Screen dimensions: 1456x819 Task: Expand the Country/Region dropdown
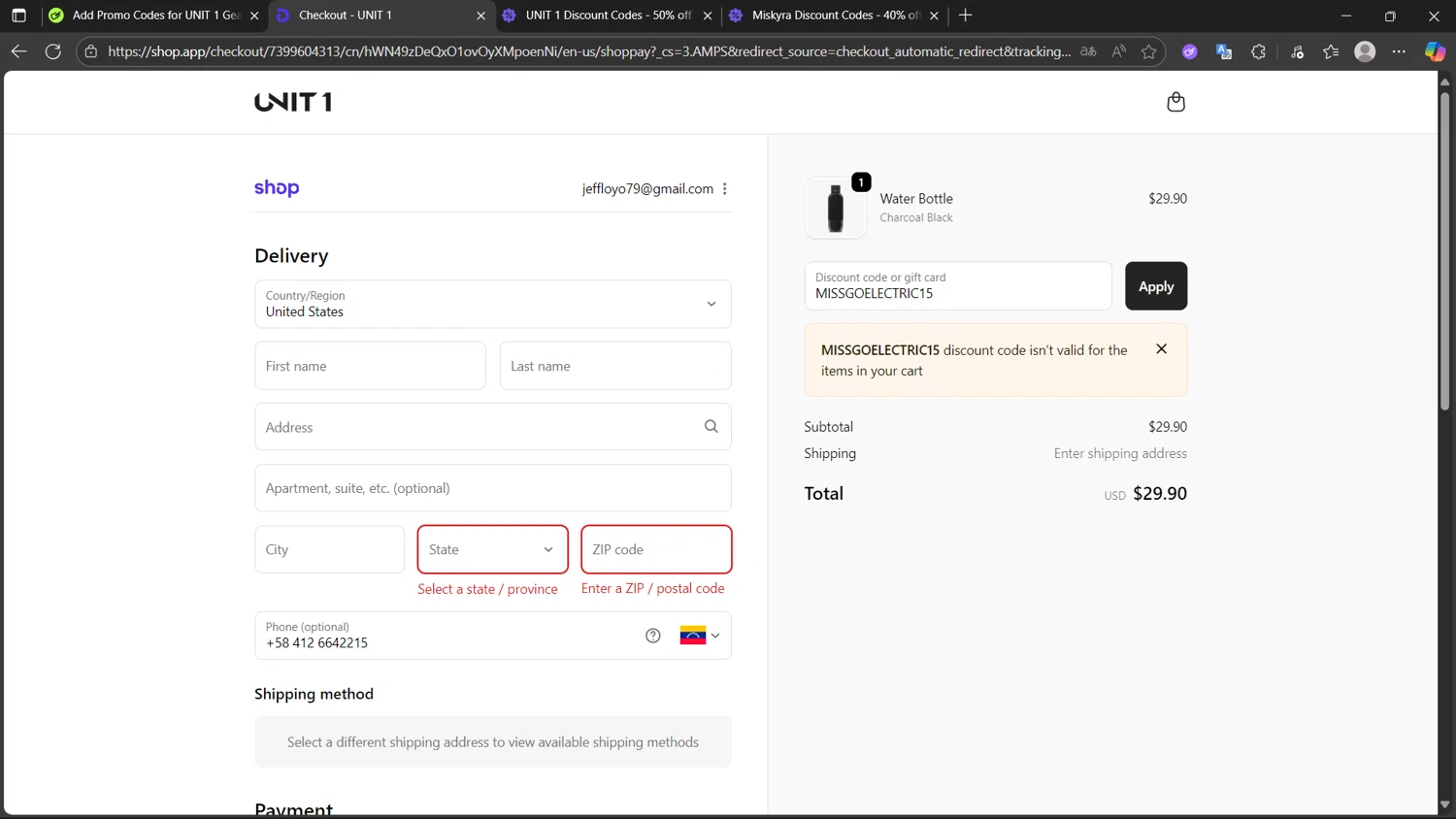click(x=492, y=304)
